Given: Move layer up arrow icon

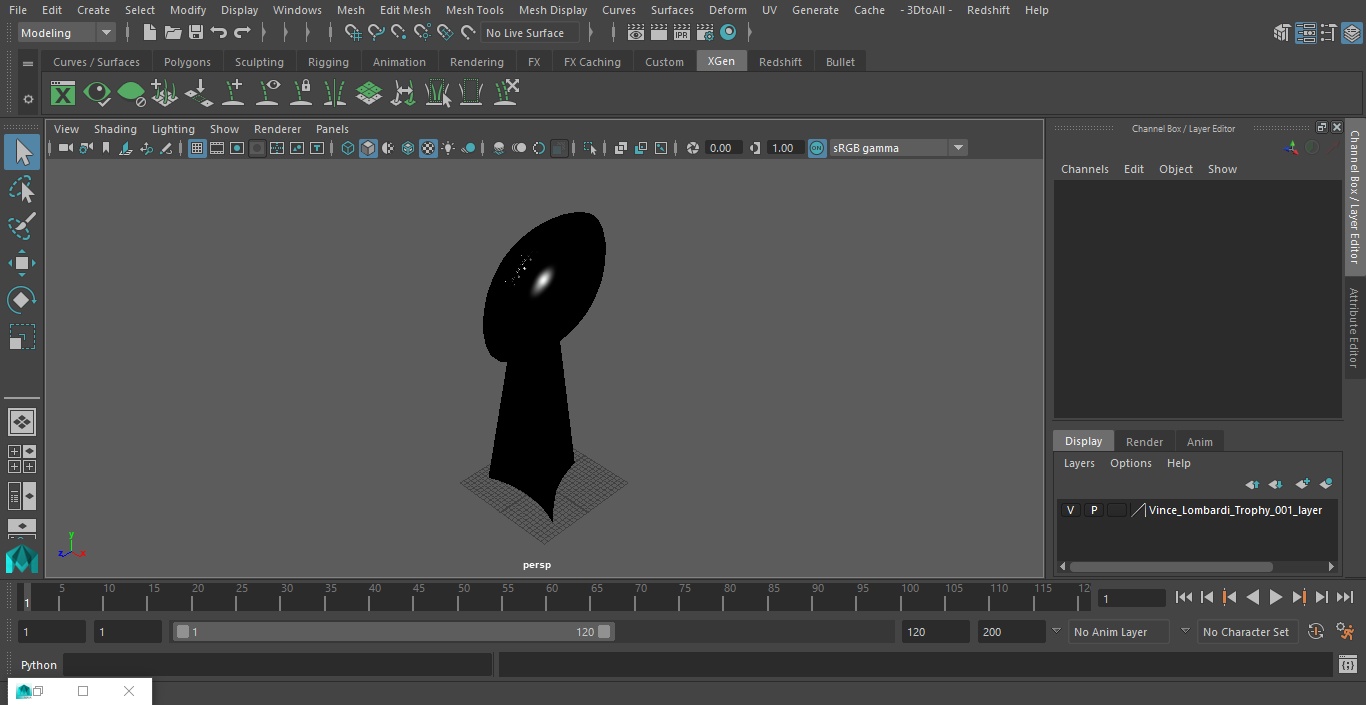Looking at the screenshot, I should (1252, 484).
